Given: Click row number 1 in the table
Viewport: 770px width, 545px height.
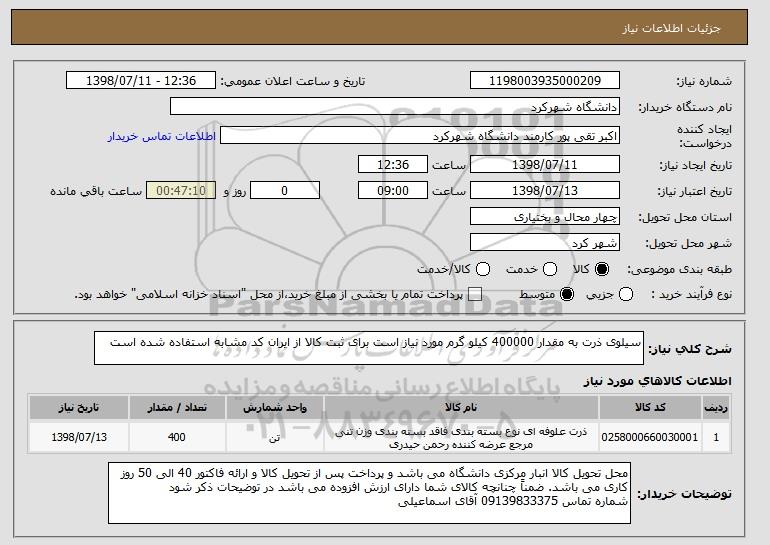Looking at the screenshot, I should pos(716,437).
